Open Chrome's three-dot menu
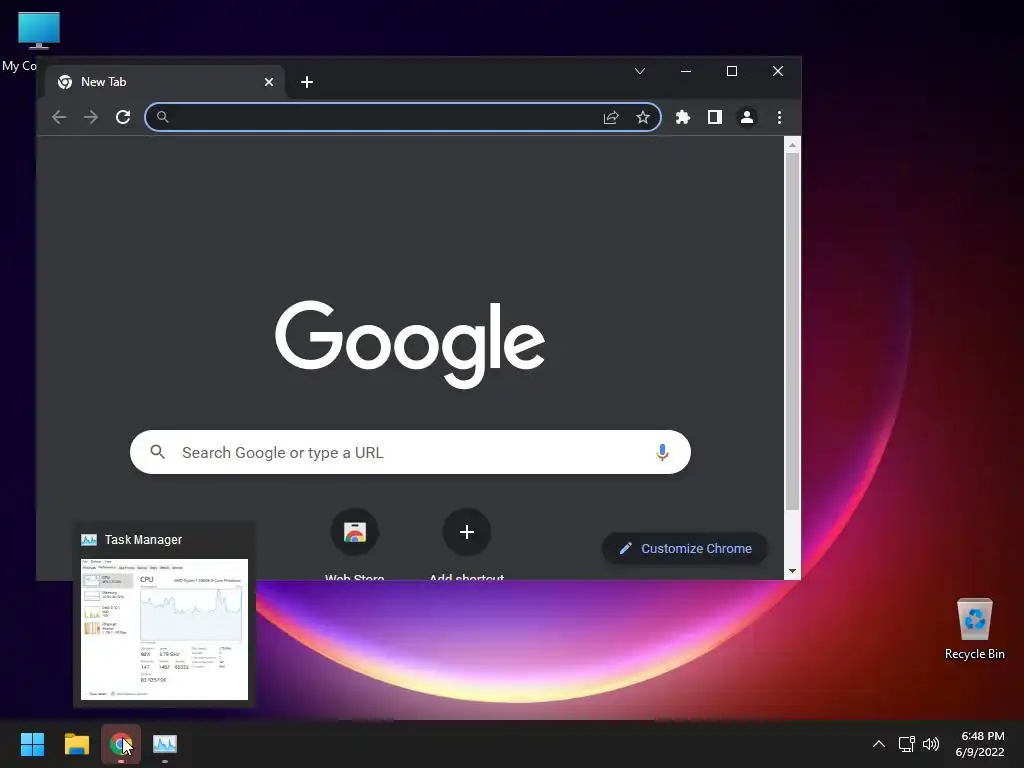The height and width of the screenshot is (768, 1024). coord(779,117)
